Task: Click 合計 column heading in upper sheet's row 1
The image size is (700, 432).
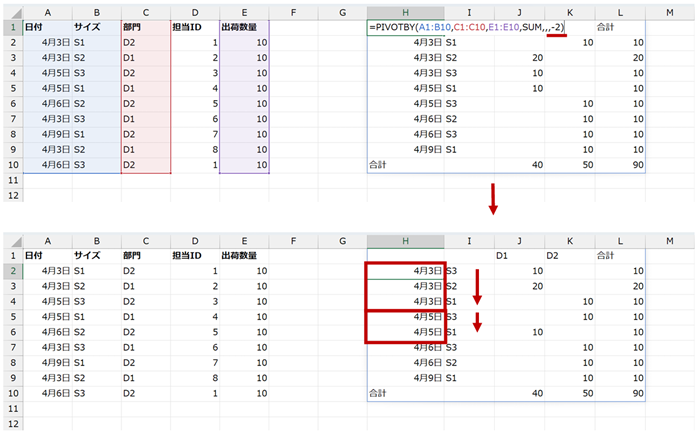Action: pyautogui.click(x=620, y=27)
